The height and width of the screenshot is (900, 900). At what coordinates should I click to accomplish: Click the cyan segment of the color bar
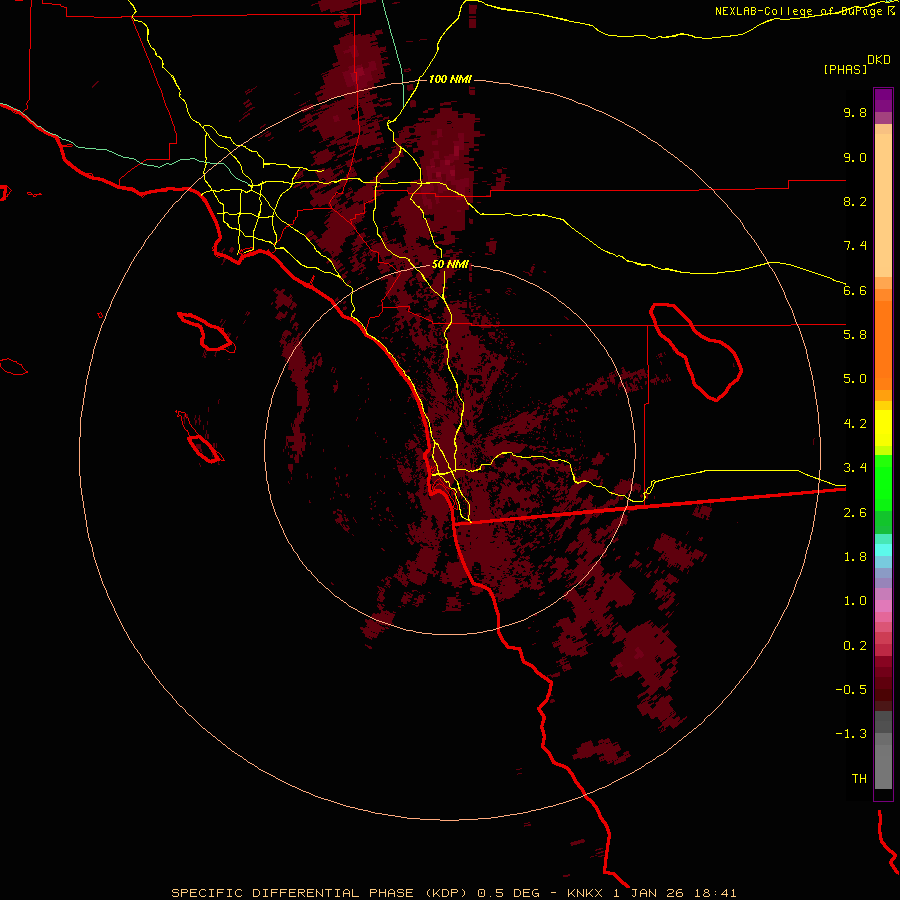(883, 549)
